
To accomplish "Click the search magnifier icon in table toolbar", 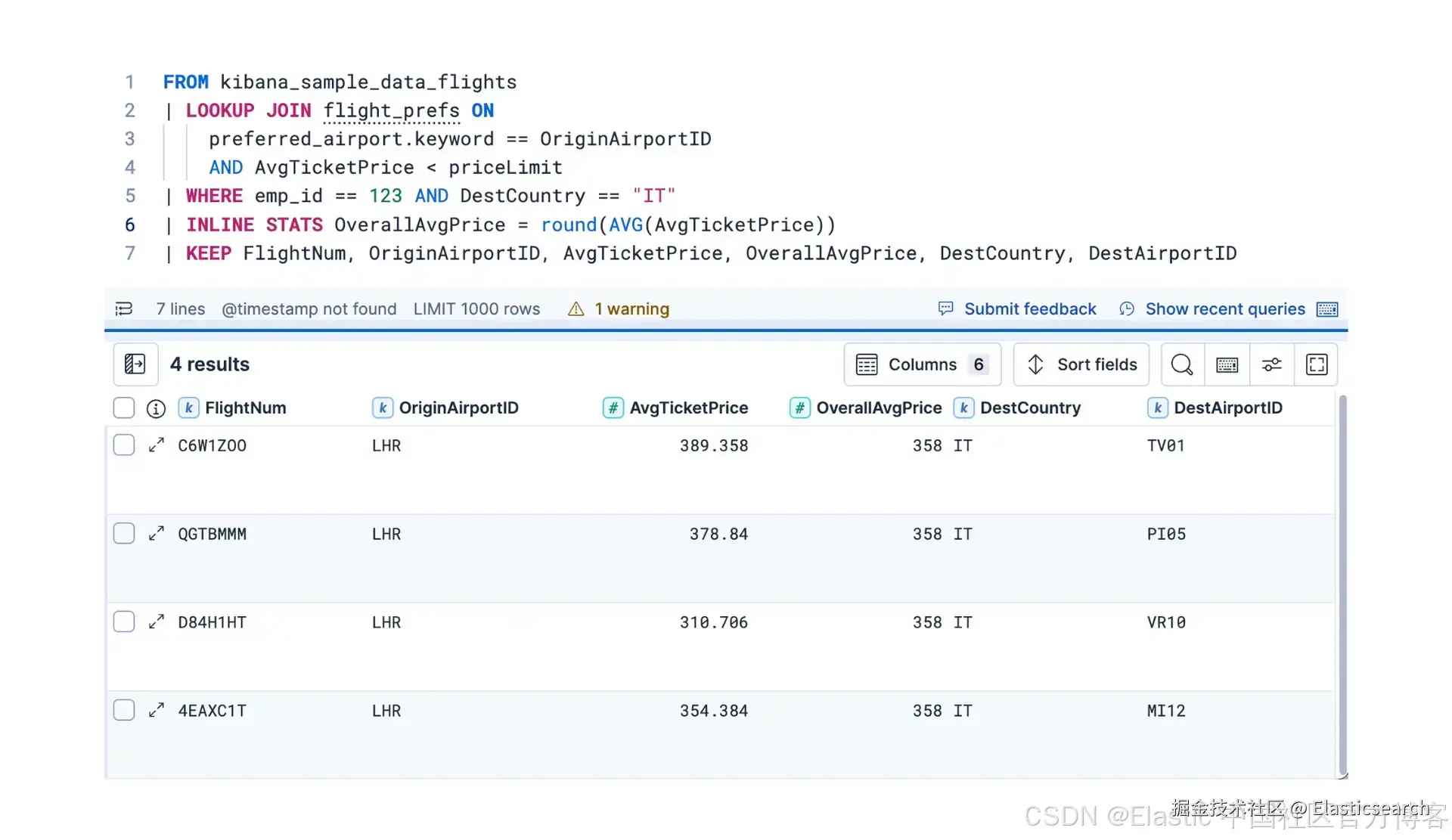I will click(x=1182, y=364).
